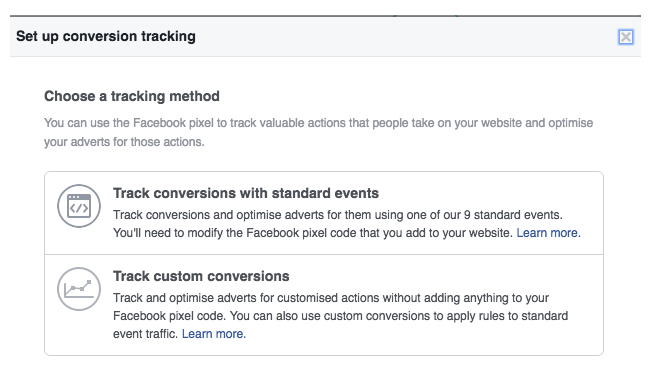Select 'Track conversions with standard events' heading
Image resolution: width=671 pixels, height=391 pixels.
(246, 193)
